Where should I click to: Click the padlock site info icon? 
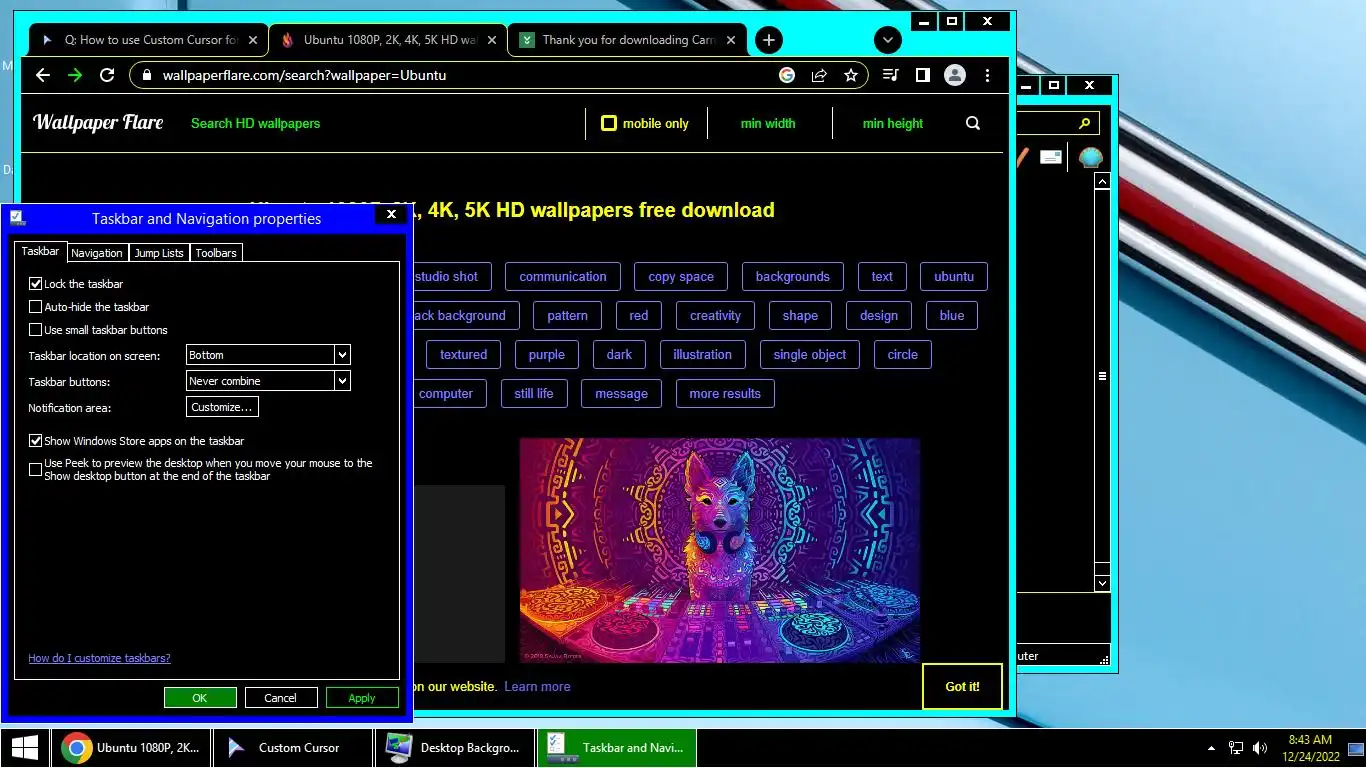(146, 75)
